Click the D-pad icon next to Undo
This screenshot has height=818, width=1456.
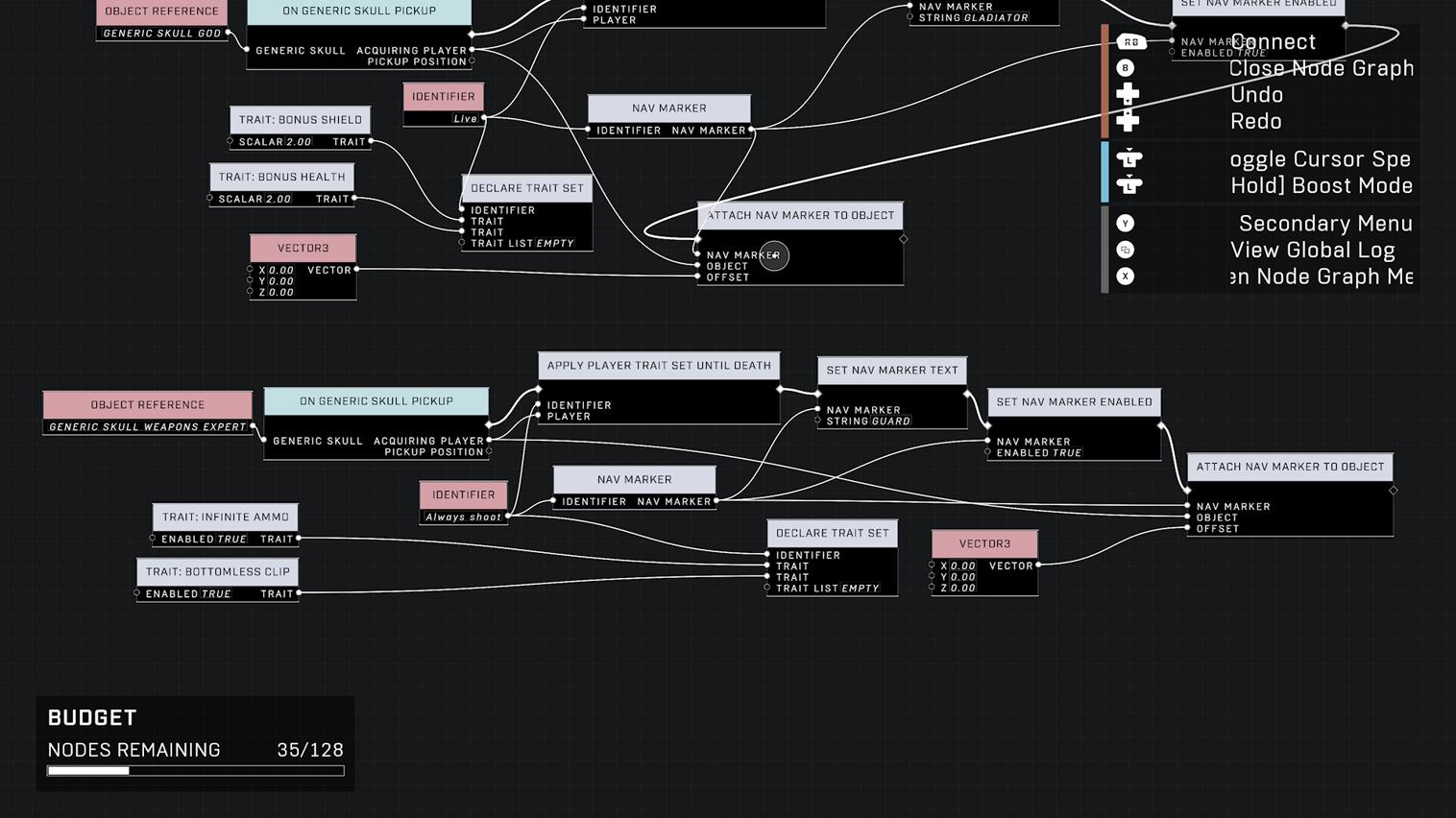click(1128, 94)
